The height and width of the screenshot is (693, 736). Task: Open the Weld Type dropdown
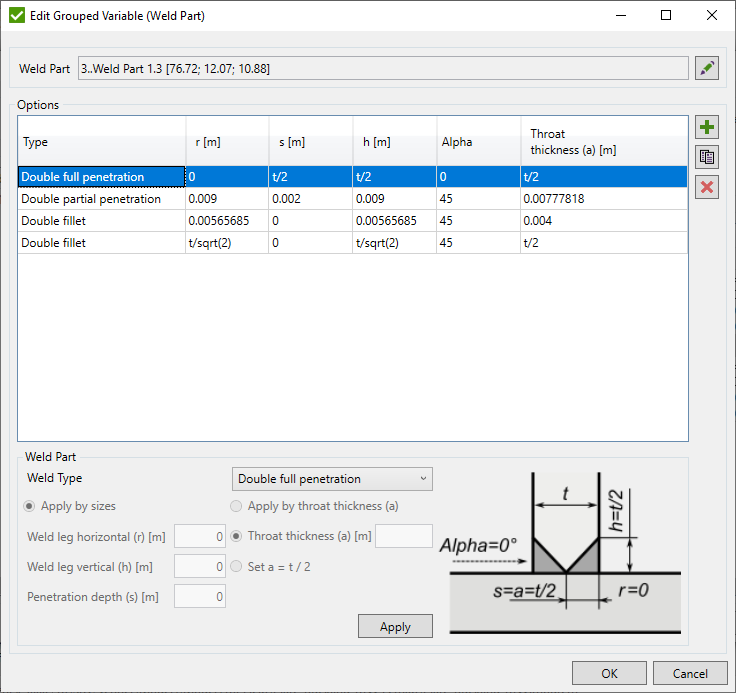coord(332,479)
